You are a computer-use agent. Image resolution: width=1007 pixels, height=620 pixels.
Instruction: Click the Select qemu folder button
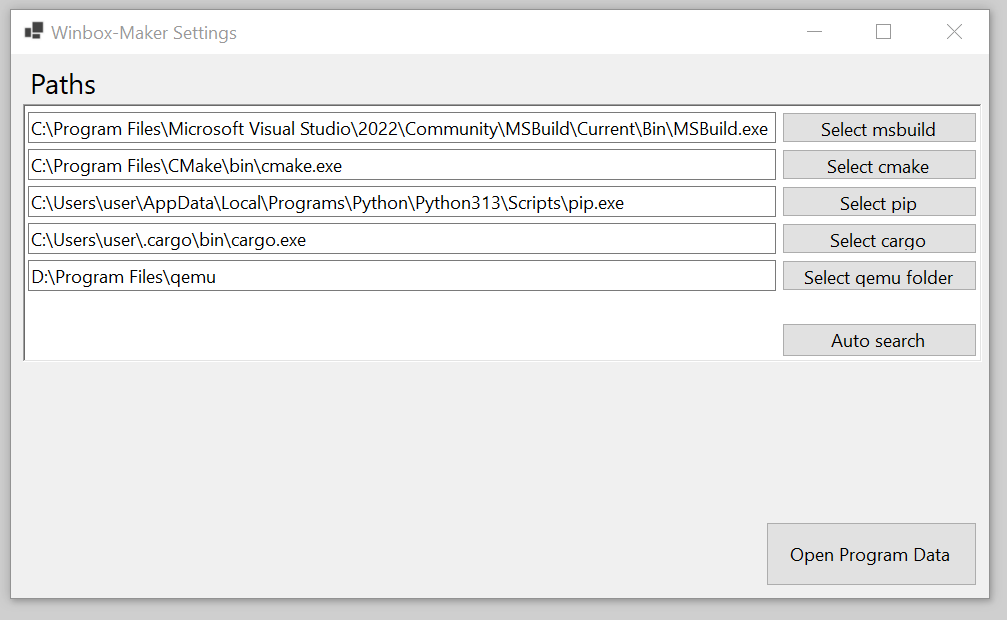[879, 276]
